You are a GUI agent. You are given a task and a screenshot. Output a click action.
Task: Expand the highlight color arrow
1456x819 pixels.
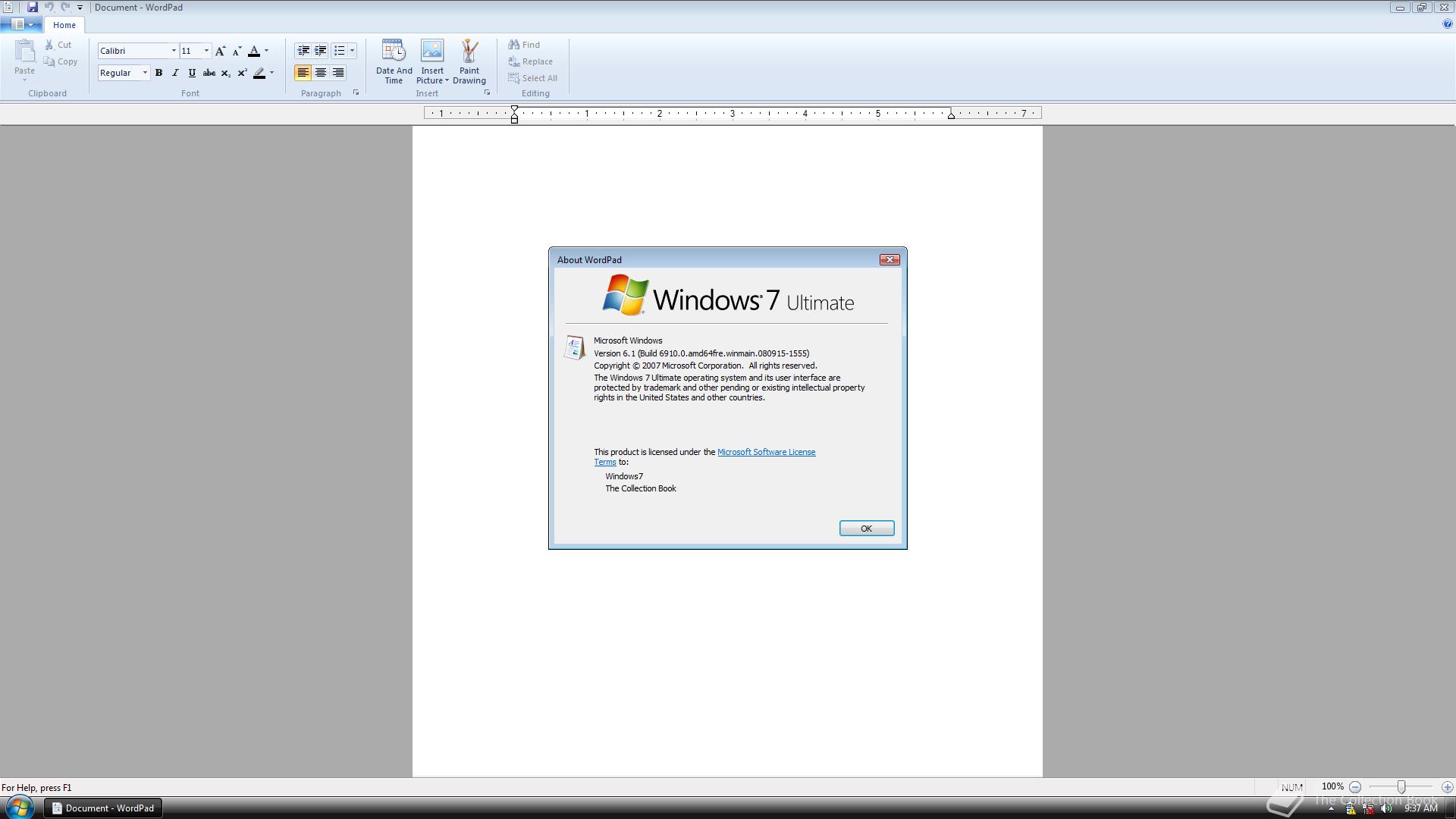click(271, 73)
